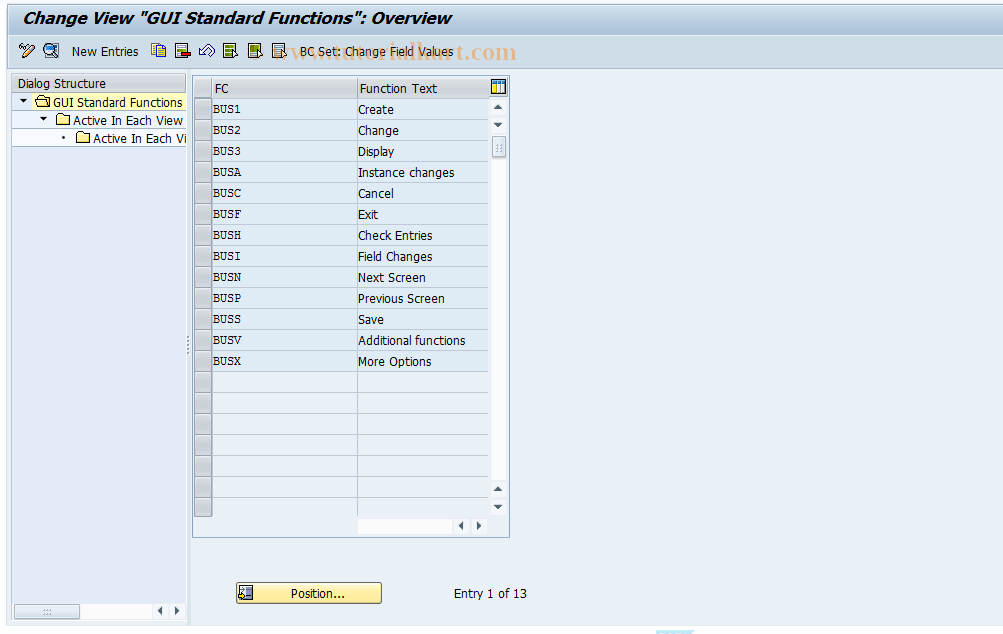
Task: Click the select-all corner cell of table
Action: point(203,88)
